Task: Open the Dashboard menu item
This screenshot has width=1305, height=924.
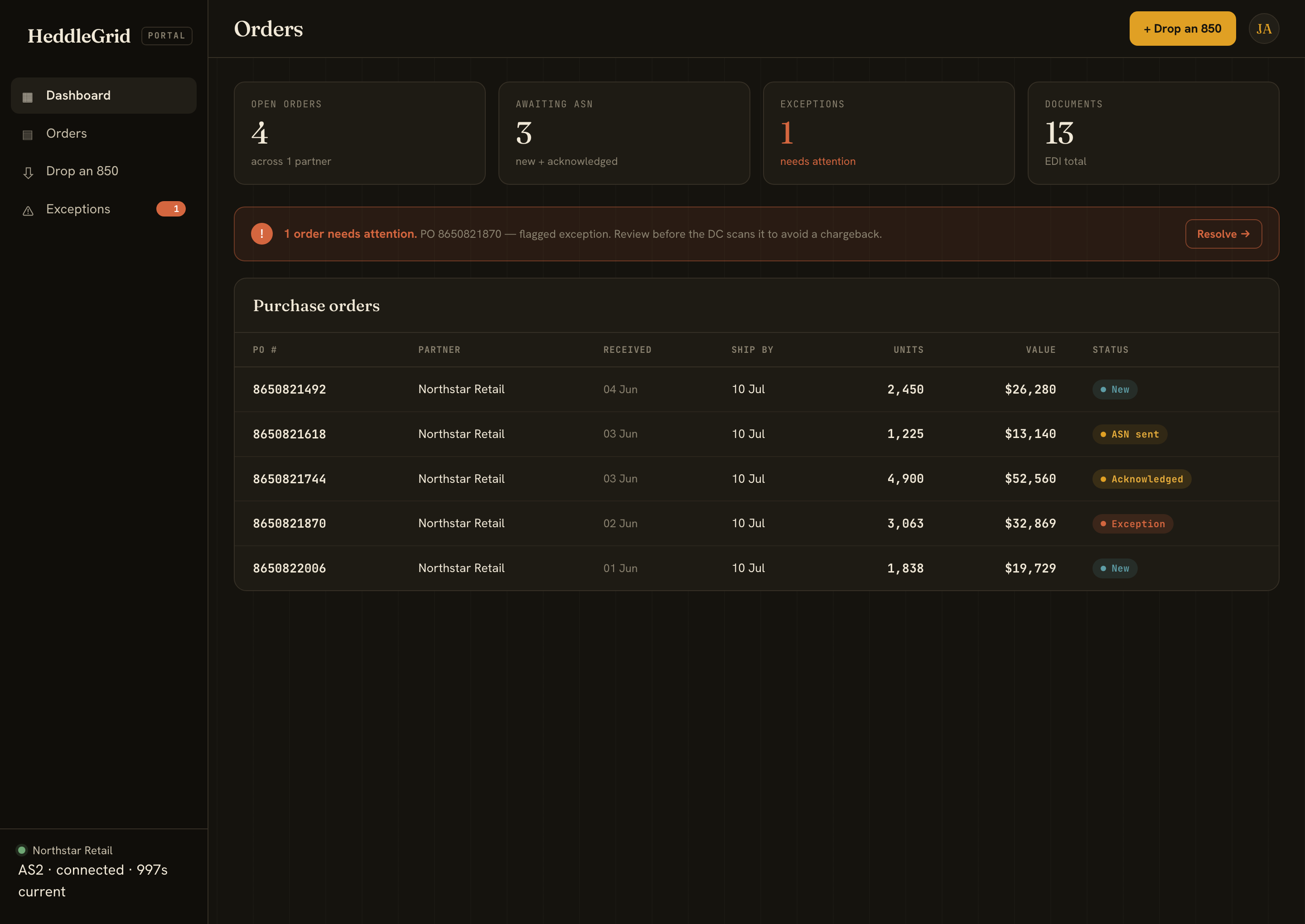Action: pyautogui.click(x=104, y=96)
